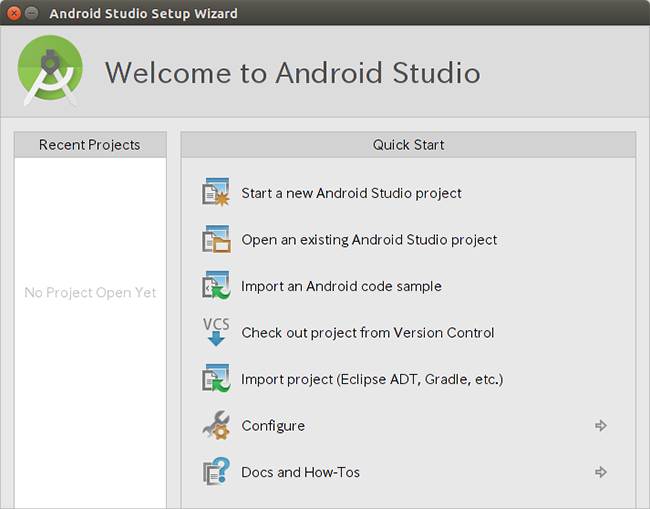
Task: Check out project from Version Control
Action: tap(368, 332)
